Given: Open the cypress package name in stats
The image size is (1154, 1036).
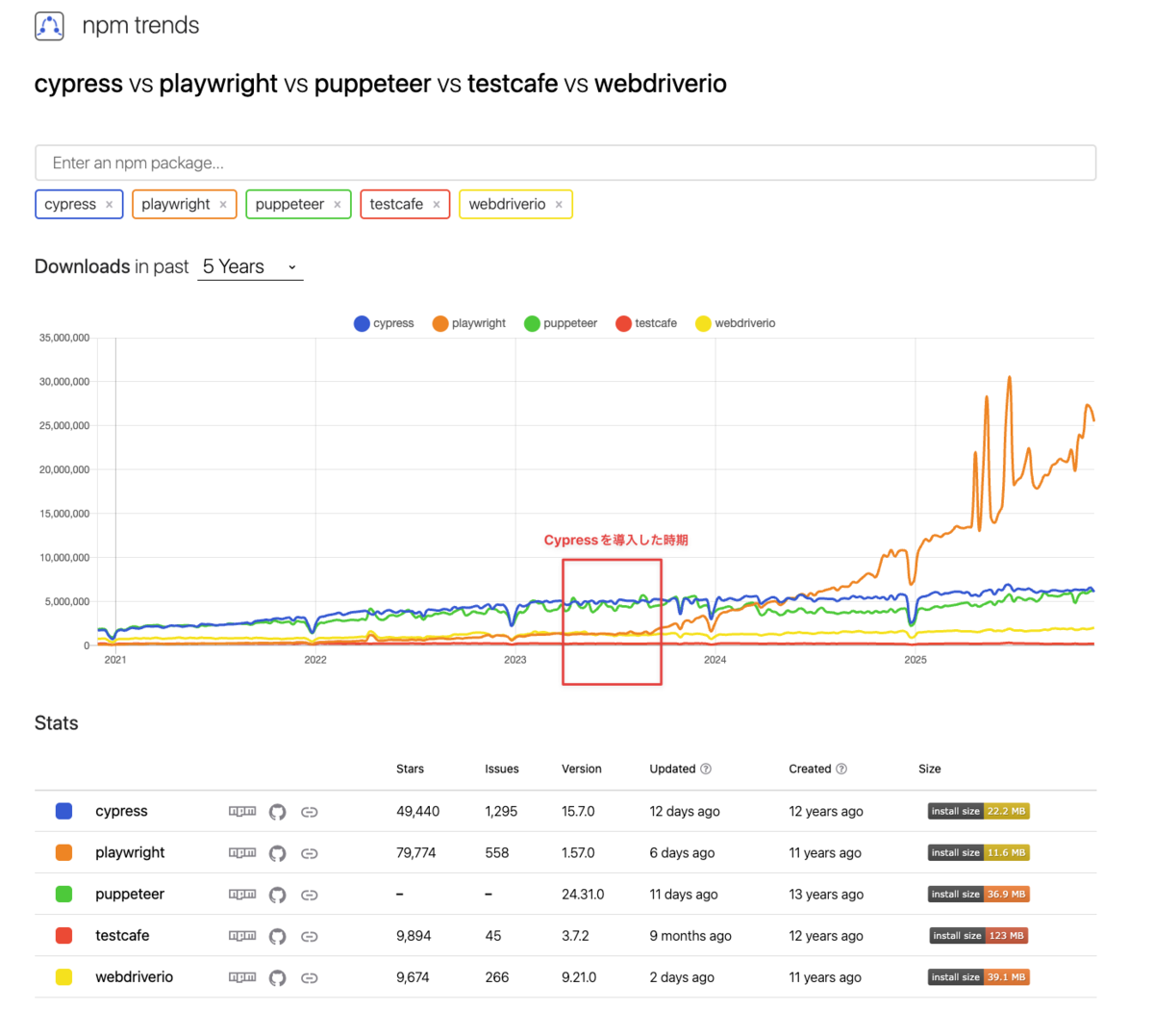Looking at the screenshot, I should 121,811.
